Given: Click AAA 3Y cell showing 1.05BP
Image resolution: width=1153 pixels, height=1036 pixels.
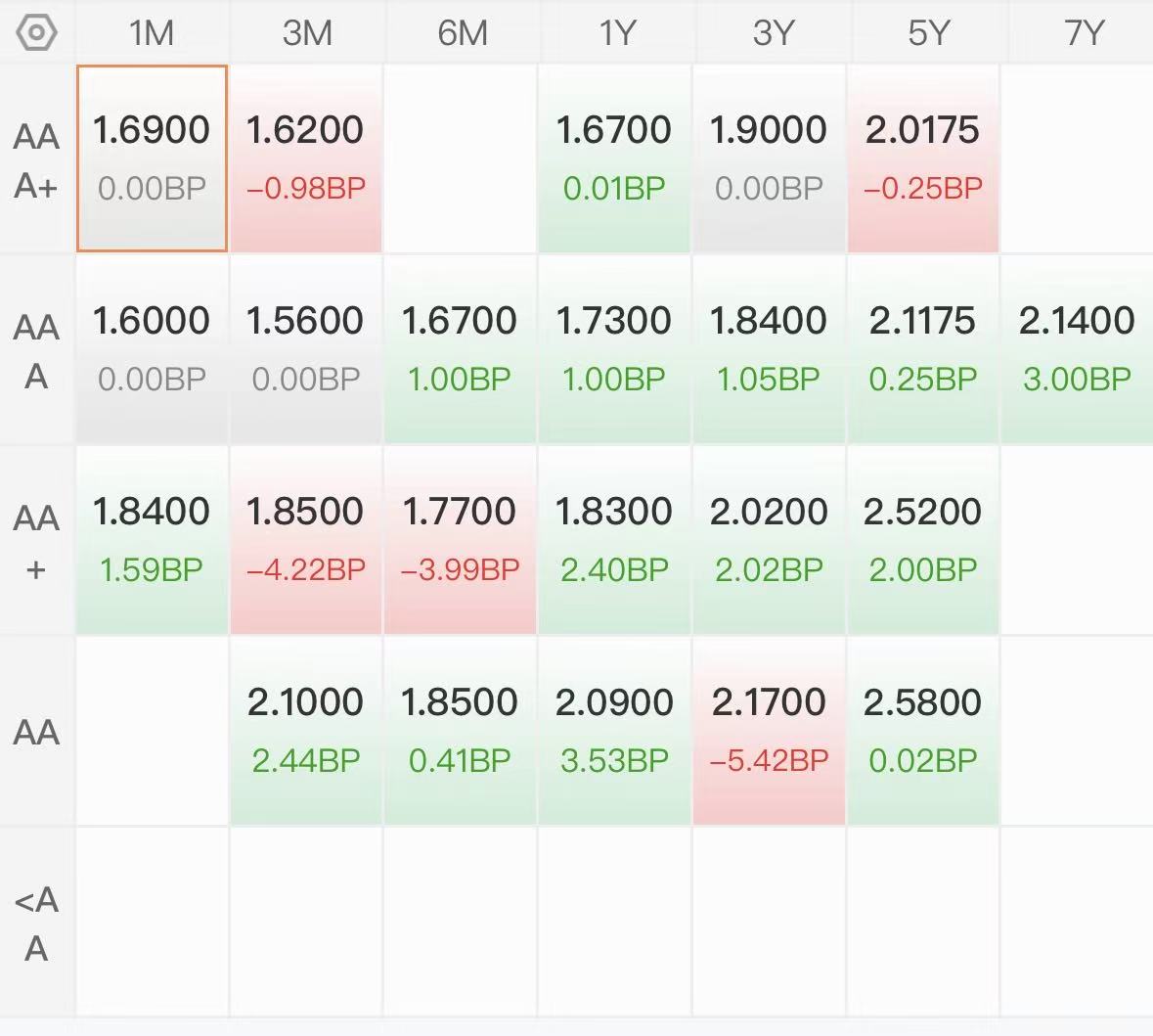Looking at the screenshot, I should [x=769, y=348].
